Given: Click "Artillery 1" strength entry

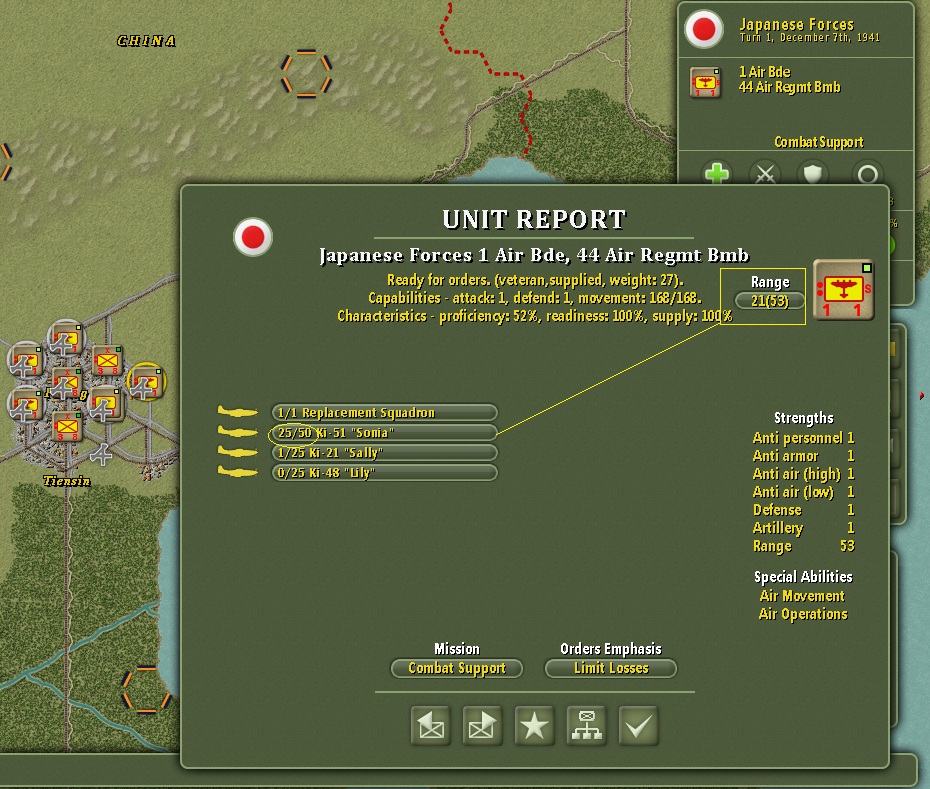Looking at the screenshot, I should (x=803, y=528).
